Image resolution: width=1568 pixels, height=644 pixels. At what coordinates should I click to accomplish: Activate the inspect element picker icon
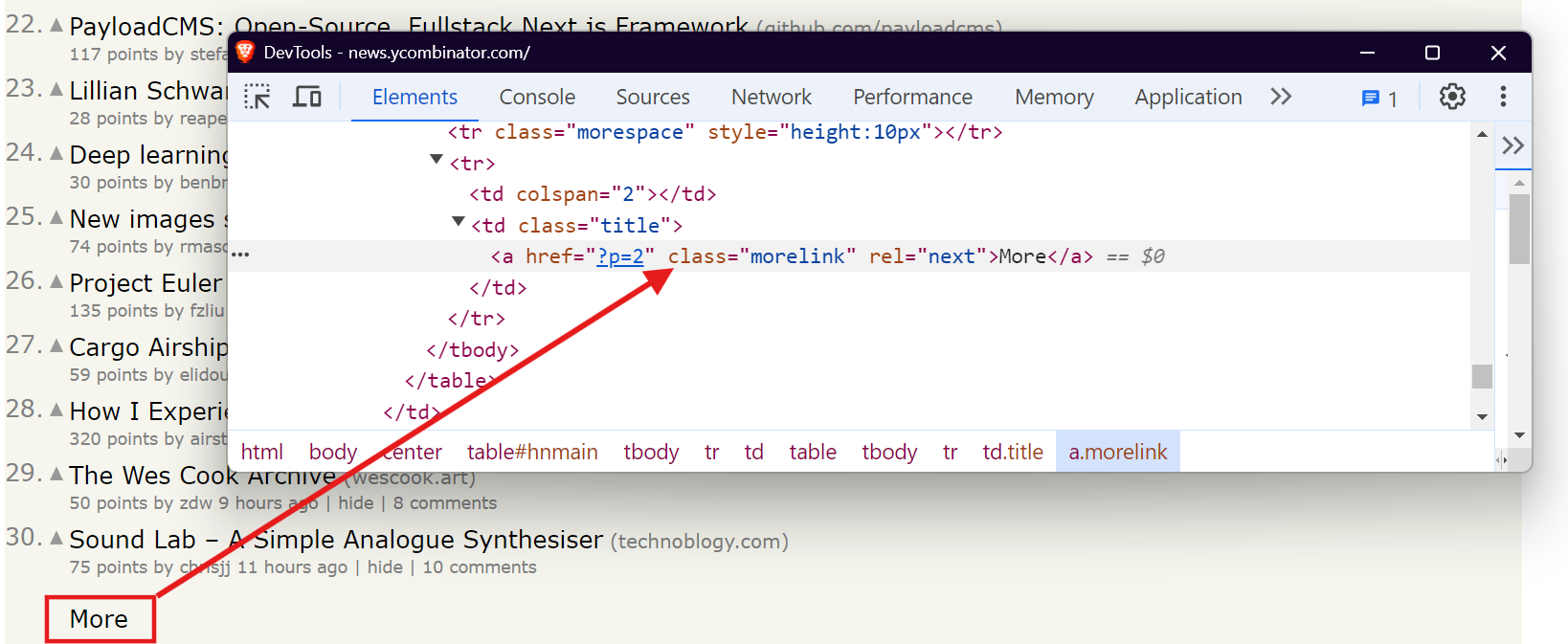click(258, 97)
